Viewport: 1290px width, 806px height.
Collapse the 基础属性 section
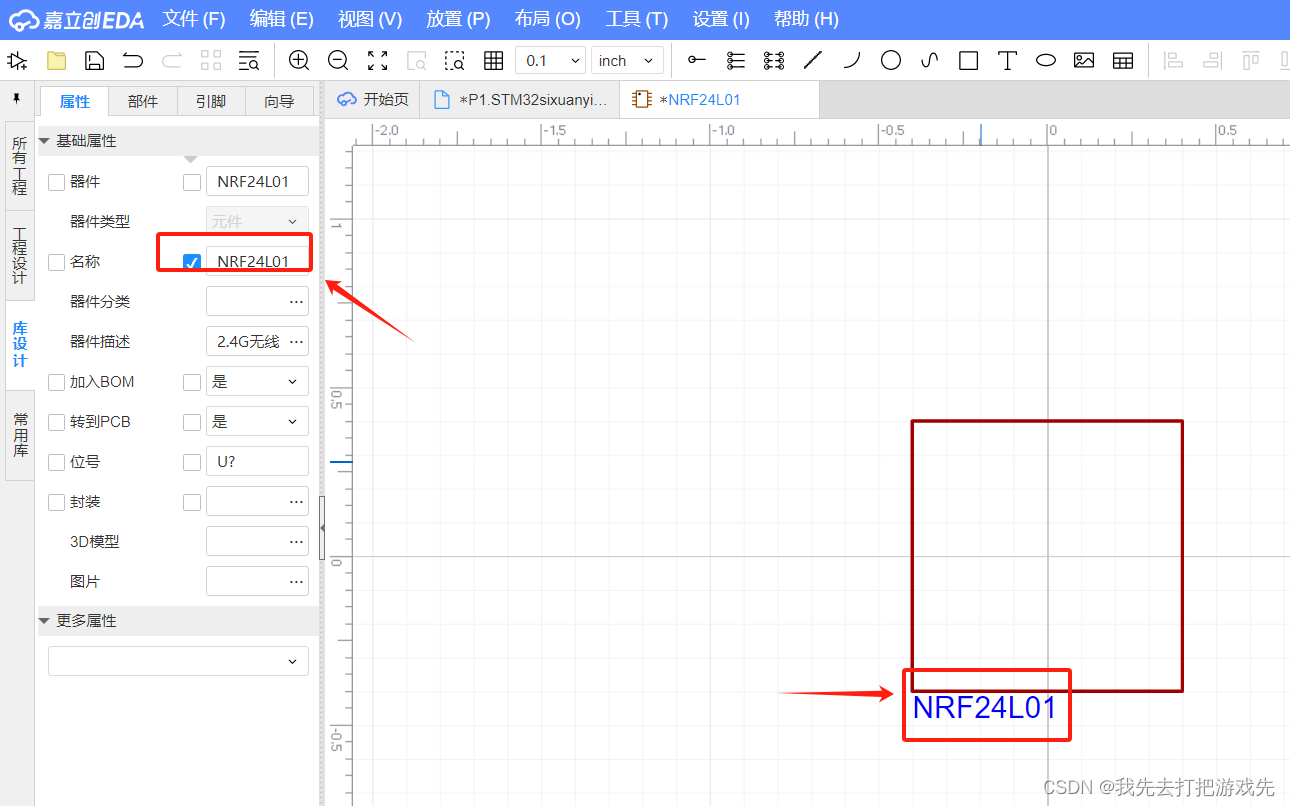[44, 141]
